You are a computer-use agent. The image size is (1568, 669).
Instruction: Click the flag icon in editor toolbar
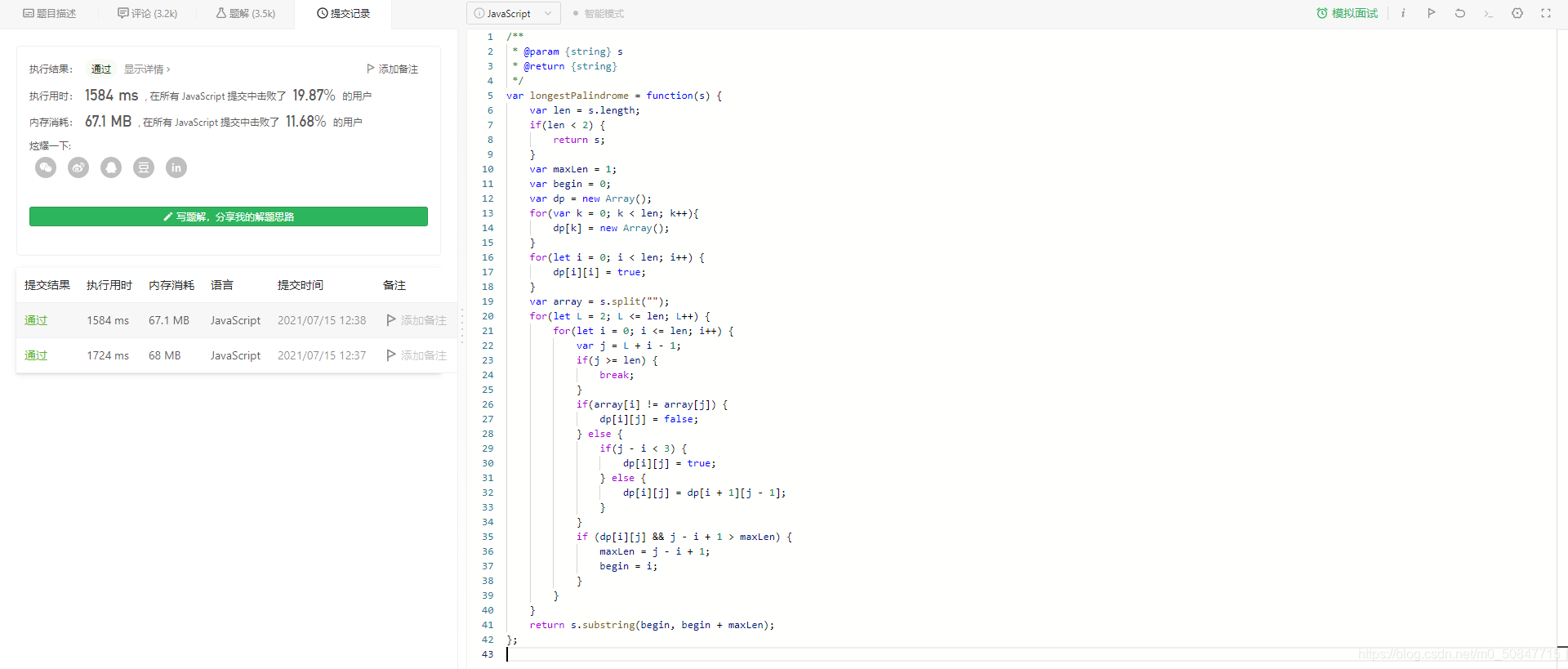1432,13
